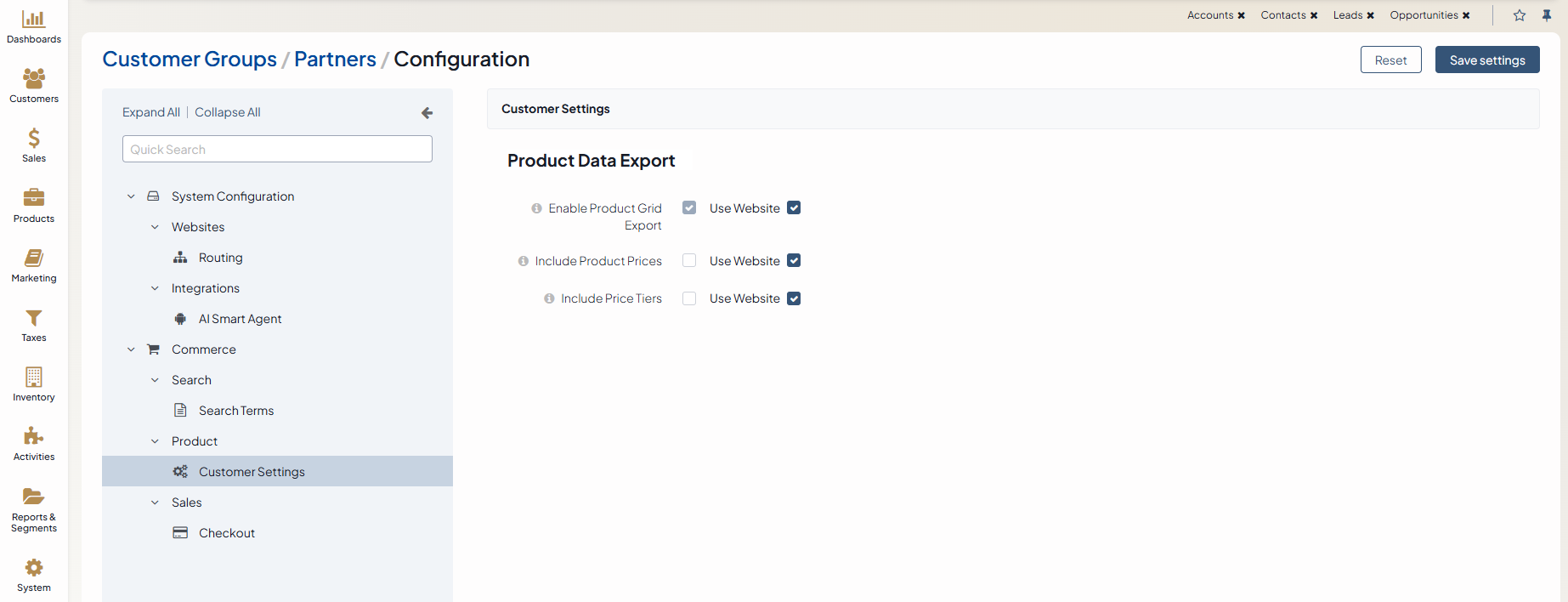Screen dimensions: 1568x602
Task: Collapse the System Configuration tree node
Action: click(131, 196)
